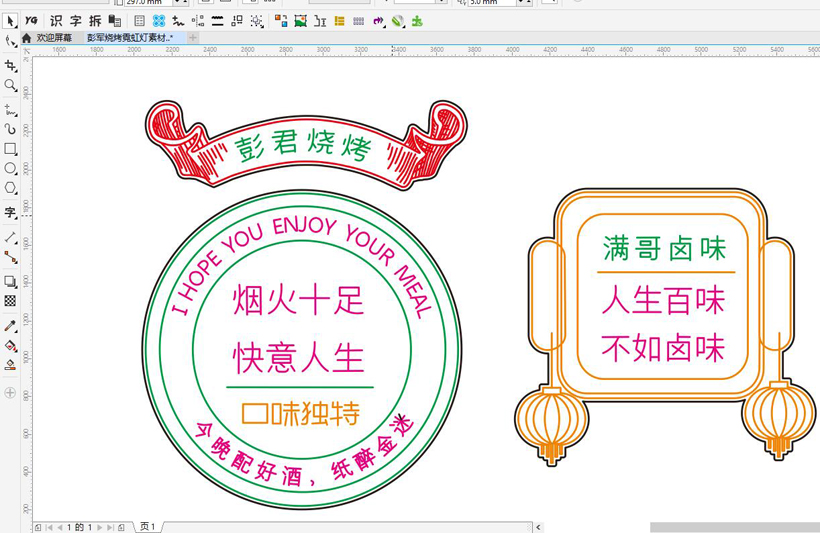Click the YG plugin icon
820x533 pixels.
tap(31, 20)
